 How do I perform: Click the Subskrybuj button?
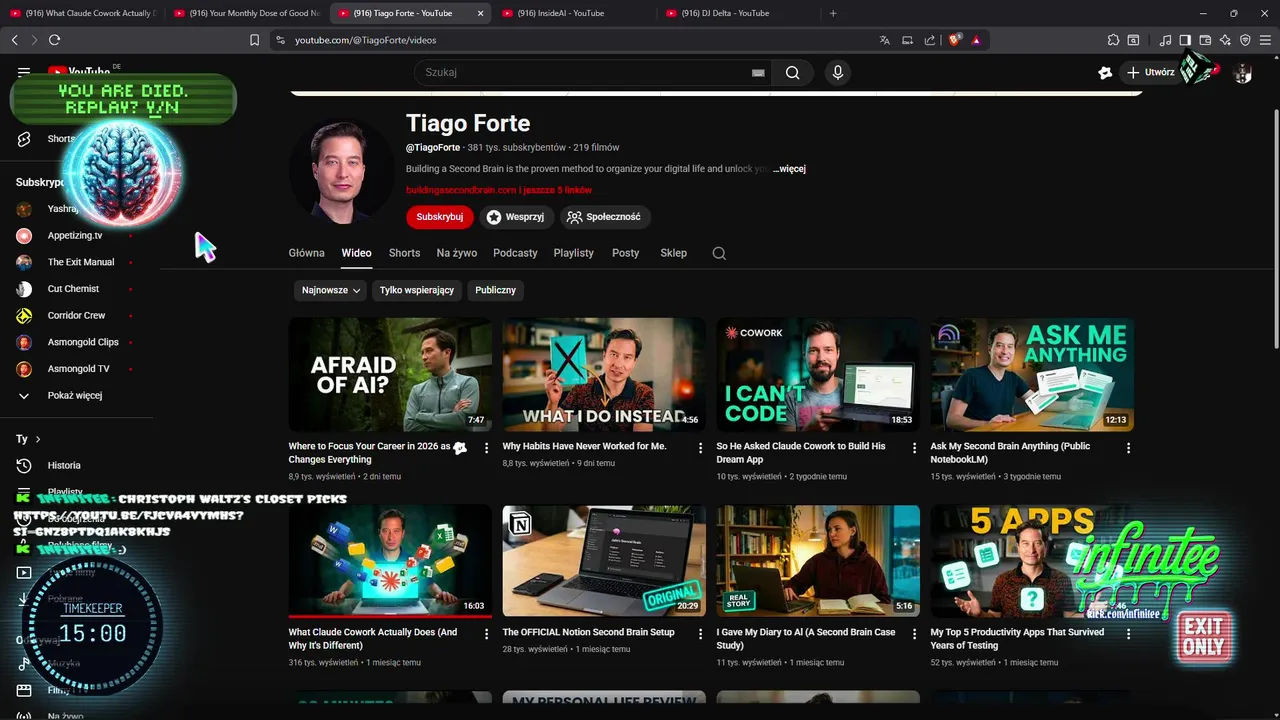click(440, 217)
